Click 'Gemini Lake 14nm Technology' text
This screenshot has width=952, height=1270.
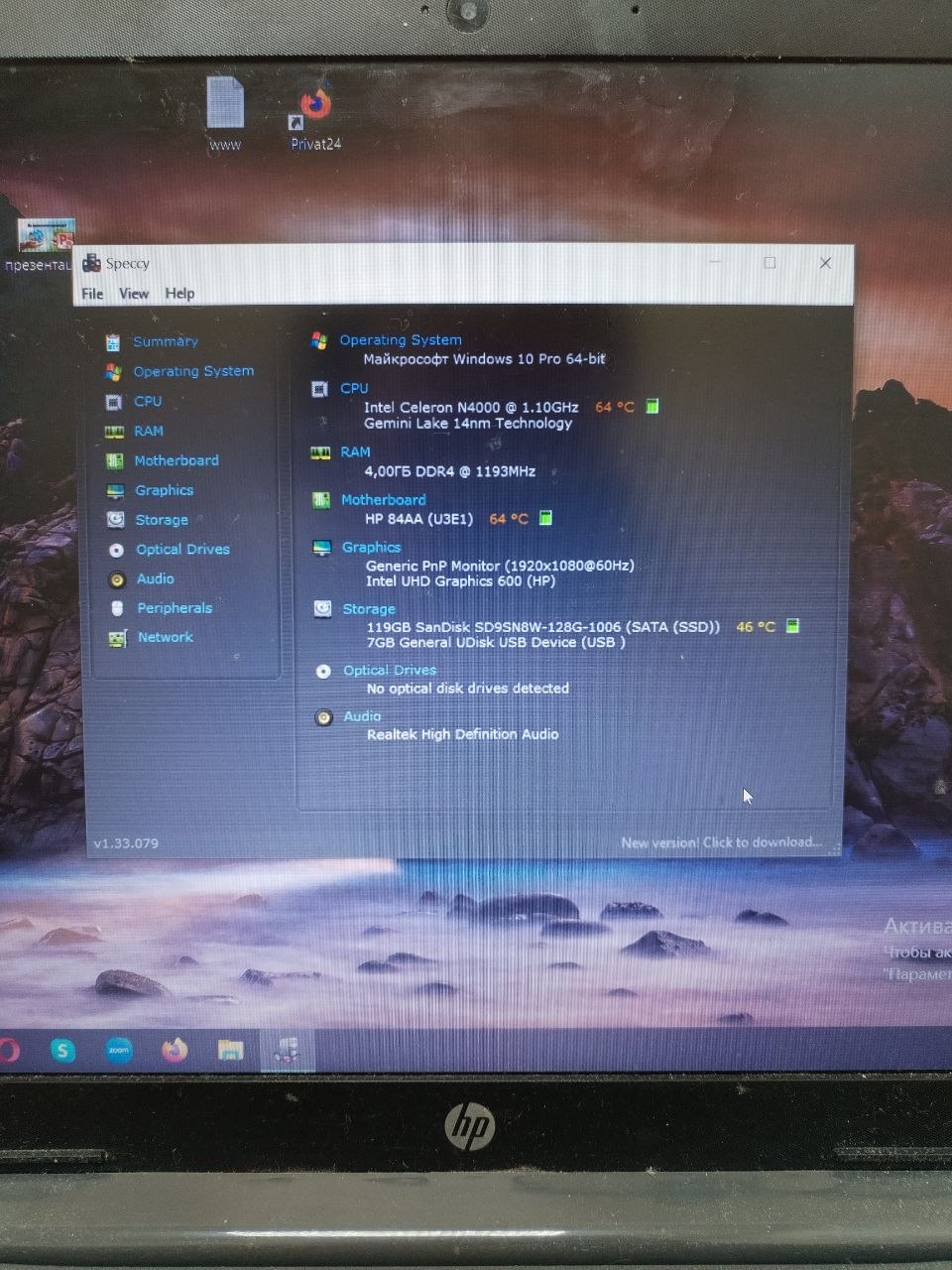pos(468,423)
